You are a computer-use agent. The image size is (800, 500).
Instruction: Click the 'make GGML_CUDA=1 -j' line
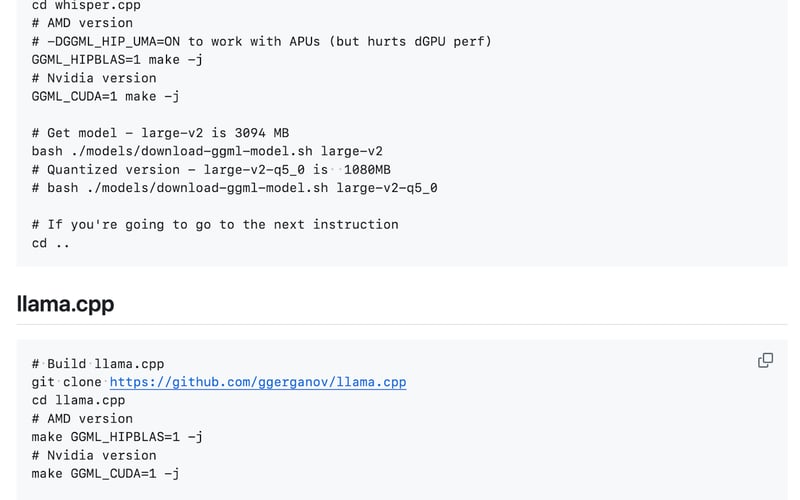pos(105,473)
